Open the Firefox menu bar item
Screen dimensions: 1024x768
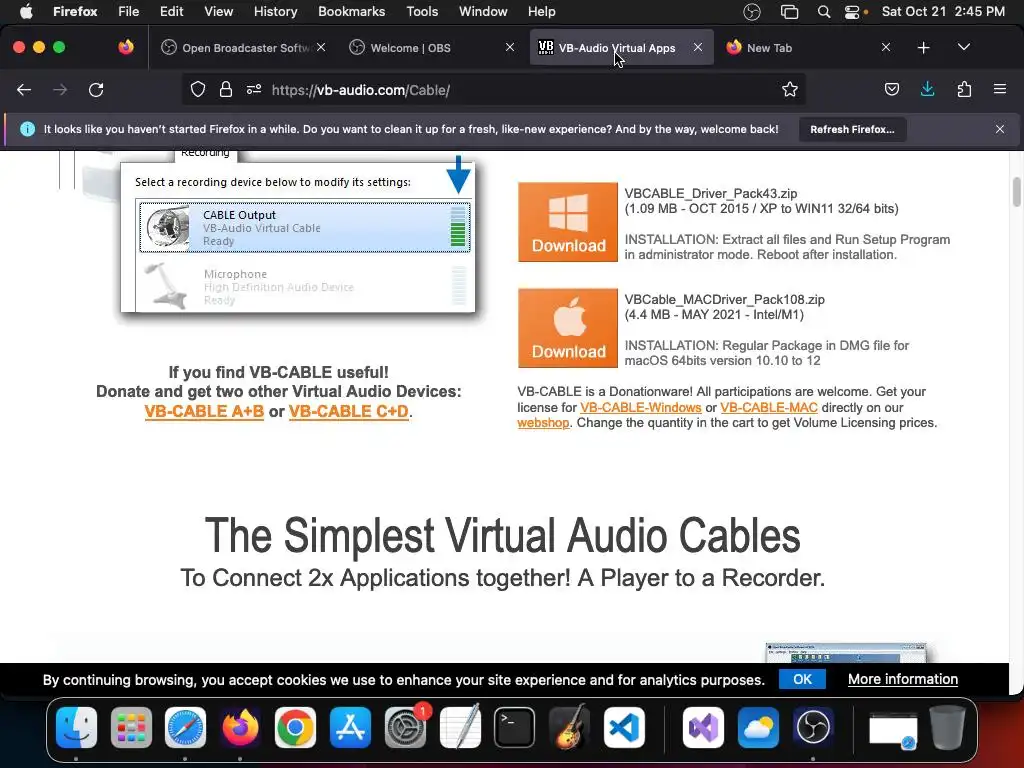point(75,12)
